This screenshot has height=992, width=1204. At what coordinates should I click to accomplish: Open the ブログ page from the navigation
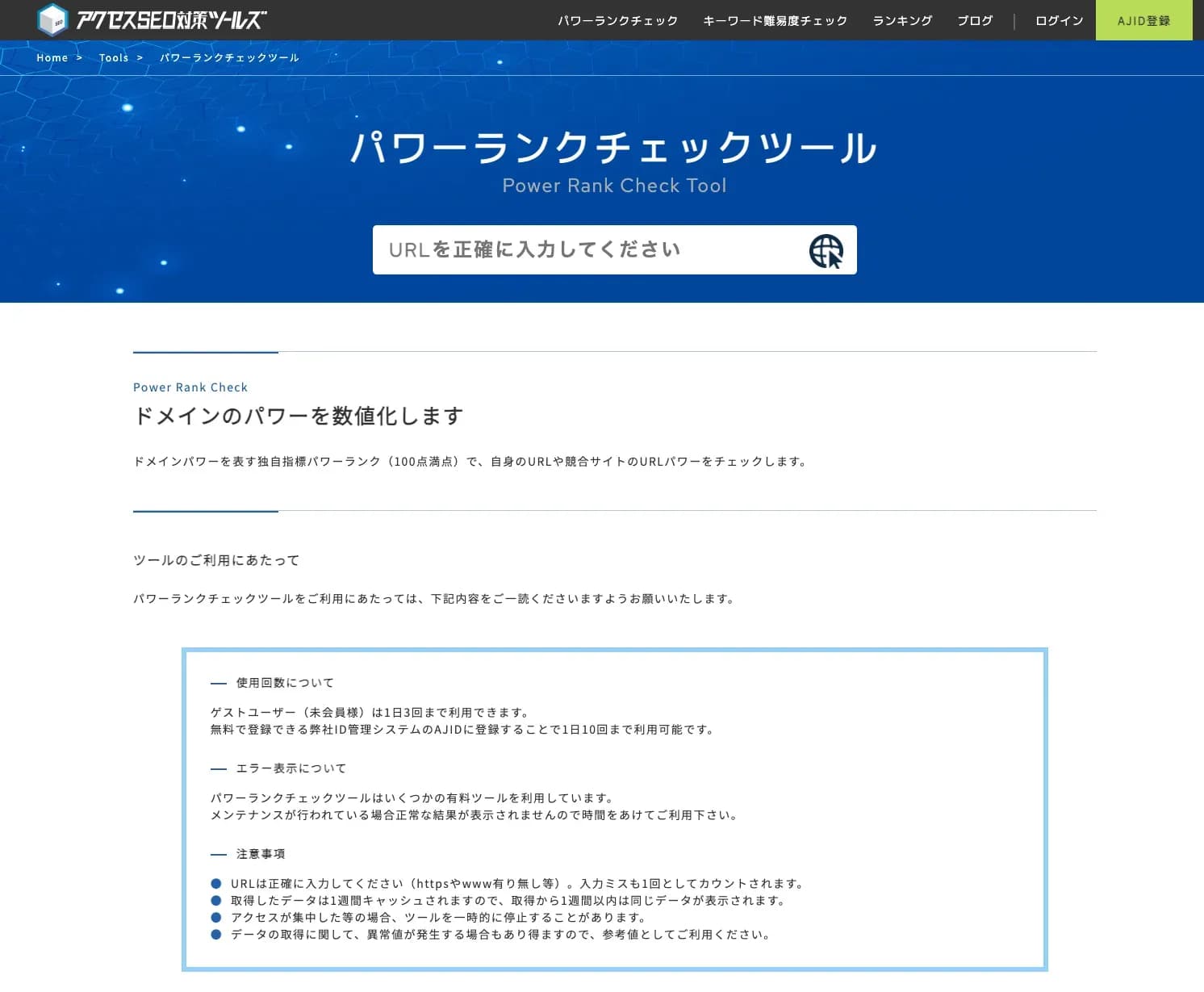(x=975, y=20)
